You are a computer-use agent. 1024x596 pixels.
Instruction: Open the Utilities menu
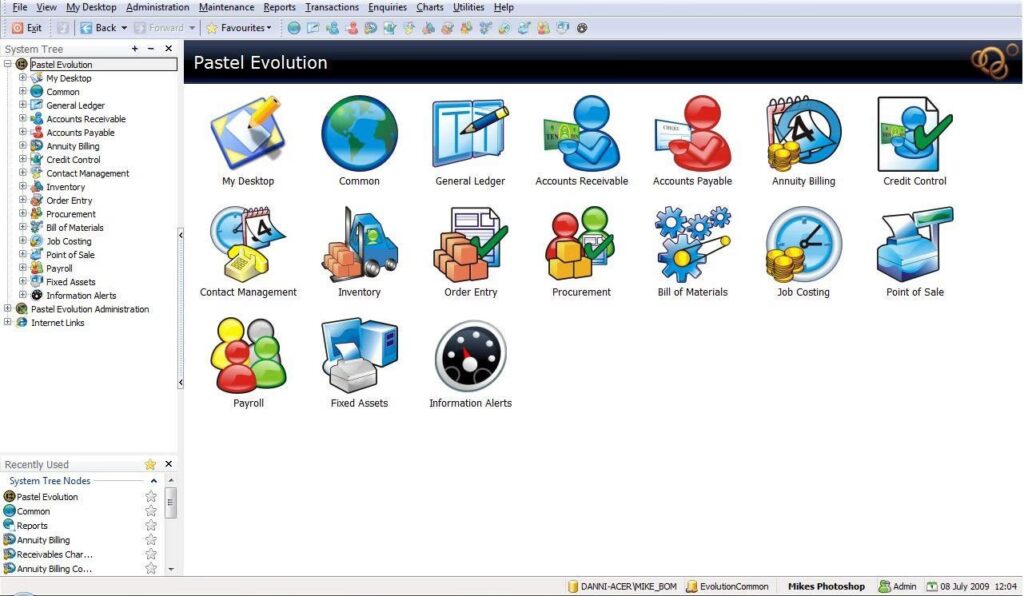[x=468, y=7]
